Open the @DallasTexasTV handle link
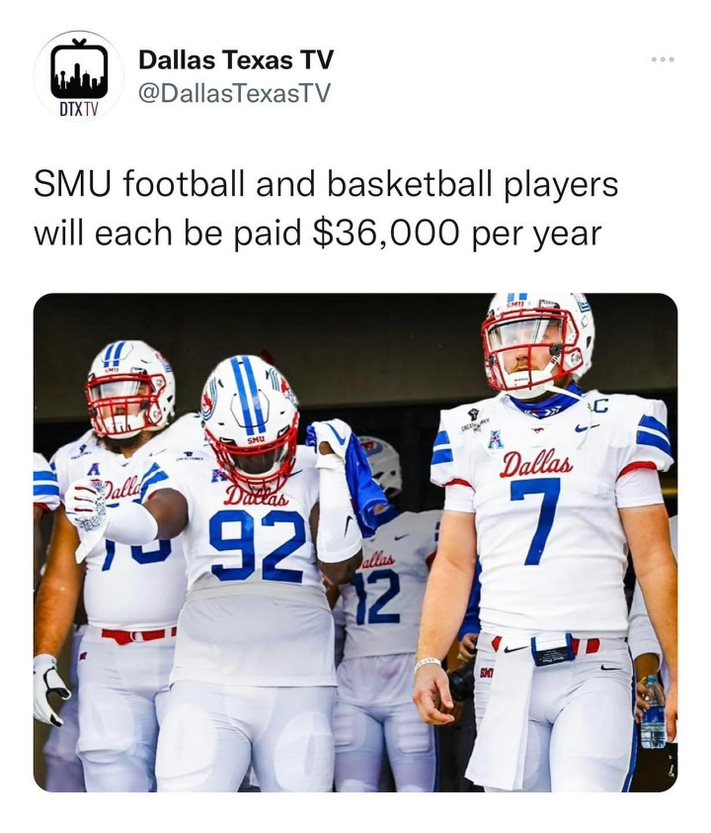Image resolution: width=711 pixels, height=833 pixels. tap(234, 93)
